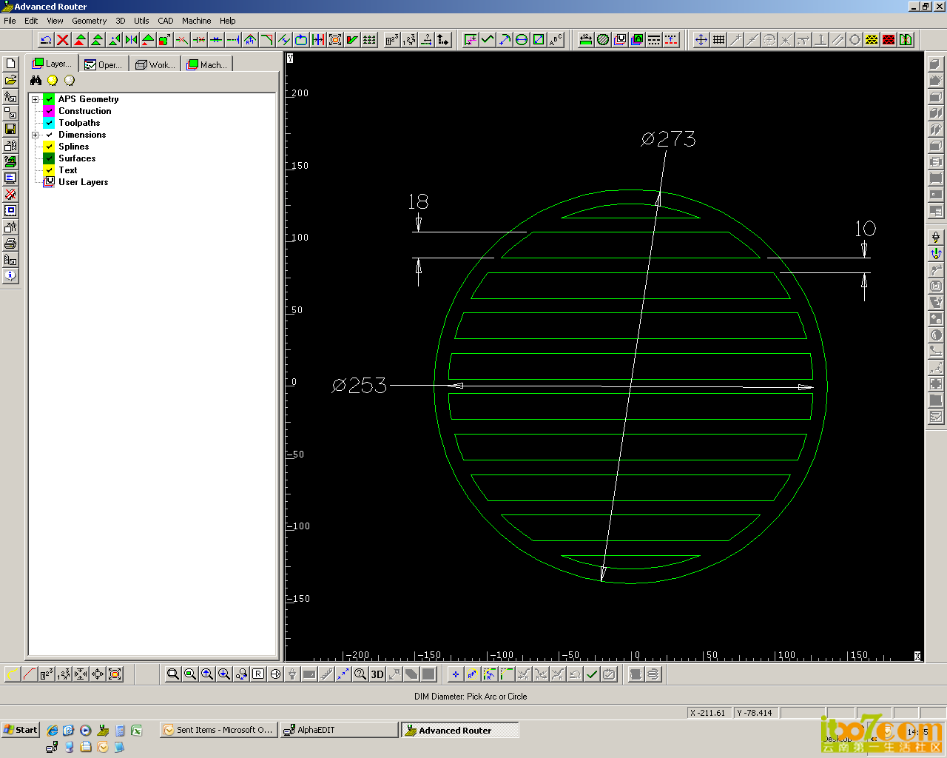
Task: Expand the APS Geometry tree node
Action: [35, 99]
